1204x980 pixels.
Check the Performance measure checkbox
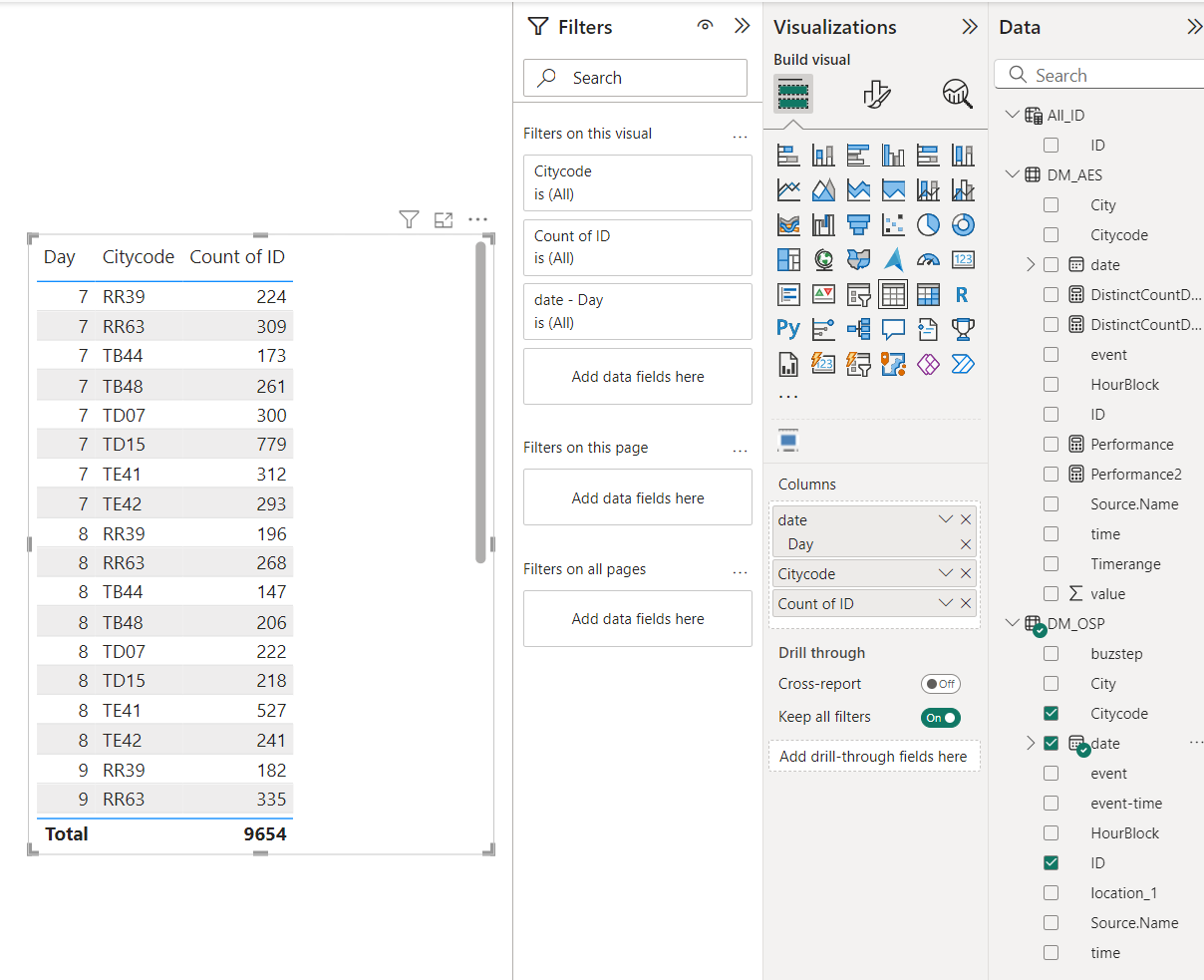click(x=1051, y=444)
